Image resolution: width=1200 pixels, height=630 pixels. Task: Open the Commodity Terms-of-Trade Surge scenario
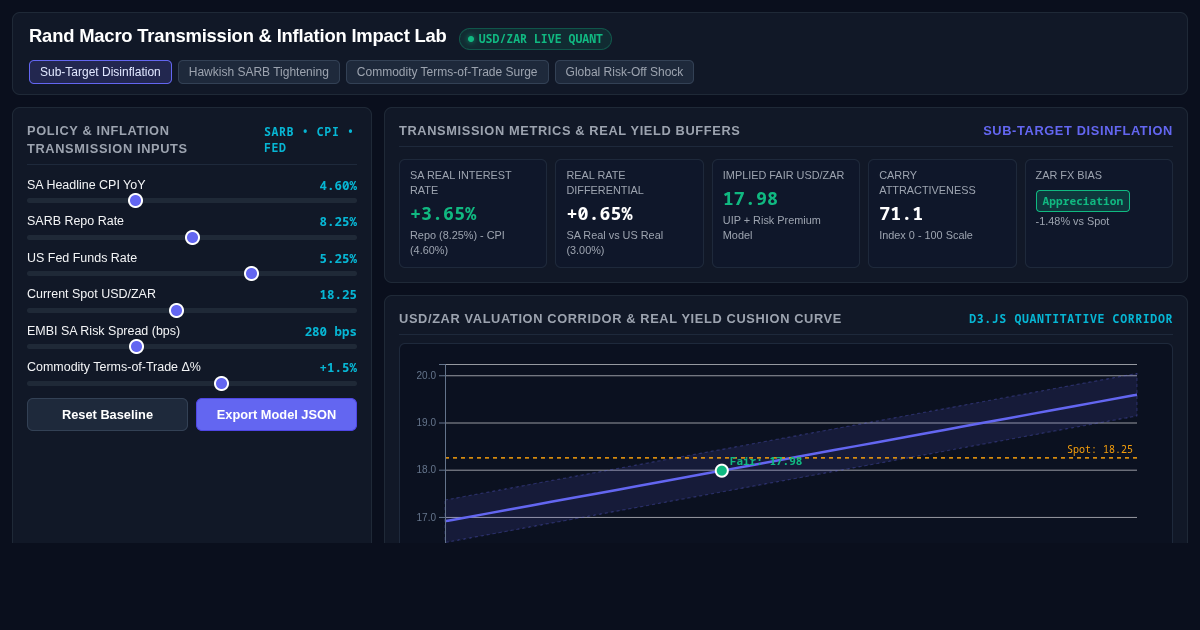[x=447, y=72]
